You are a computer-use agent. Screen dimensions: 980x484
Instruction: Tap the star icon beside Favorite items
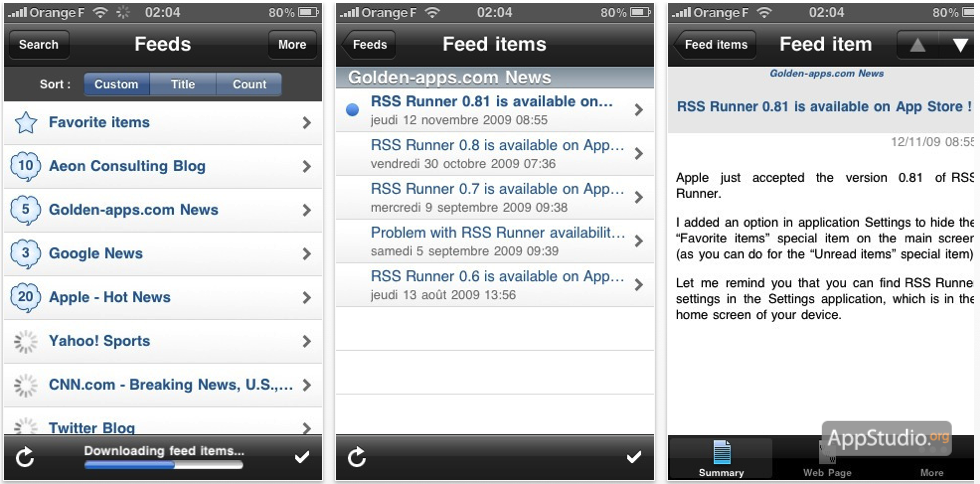[x=26, y=123]
